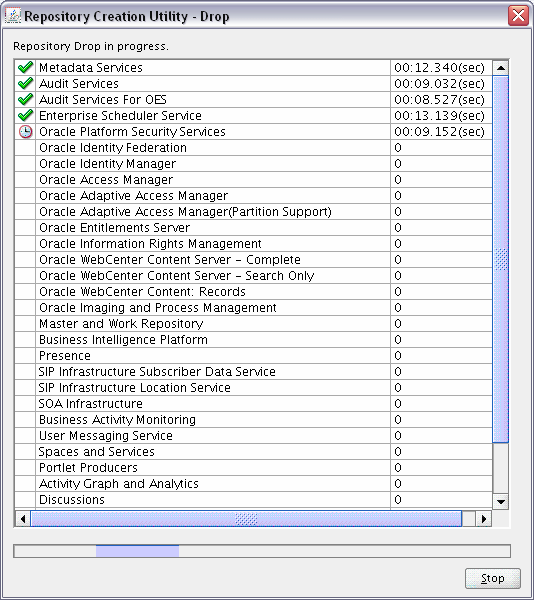534x600 pixels.
Task: Select the Oracle Entitlements Server row
Action: point(253,228)
